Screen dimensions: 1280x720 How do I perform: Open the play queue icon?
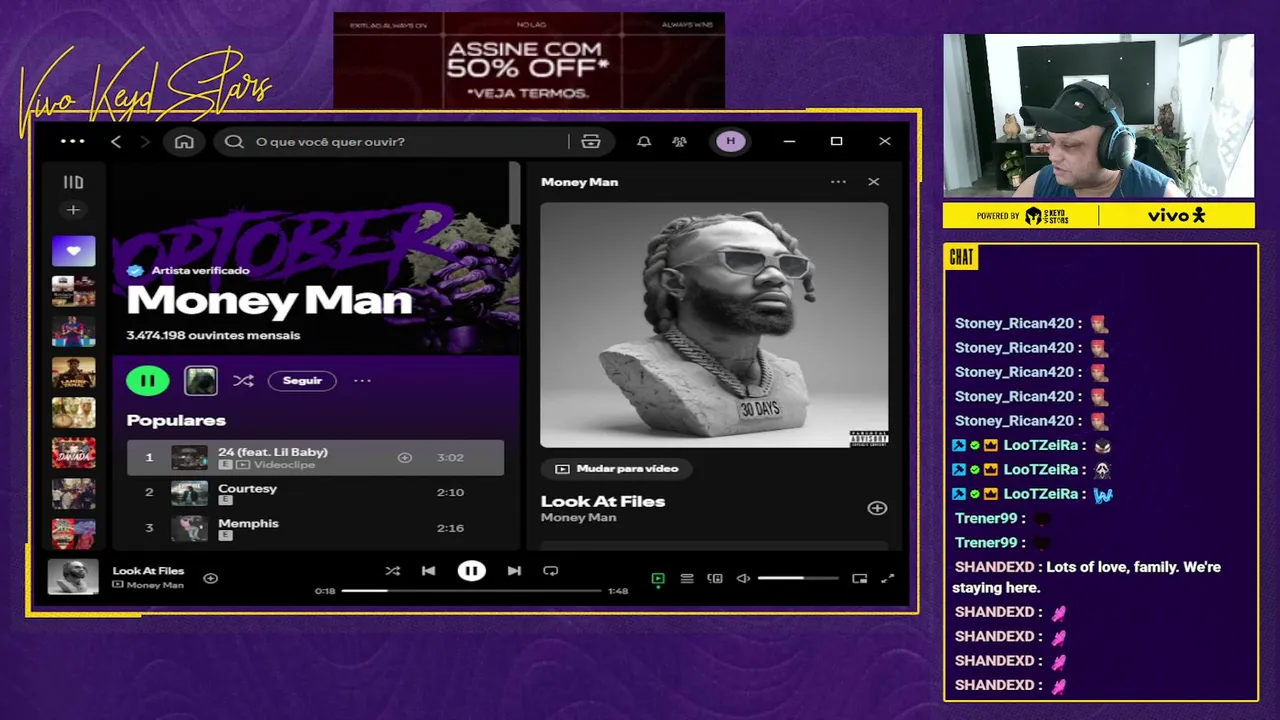687,578
